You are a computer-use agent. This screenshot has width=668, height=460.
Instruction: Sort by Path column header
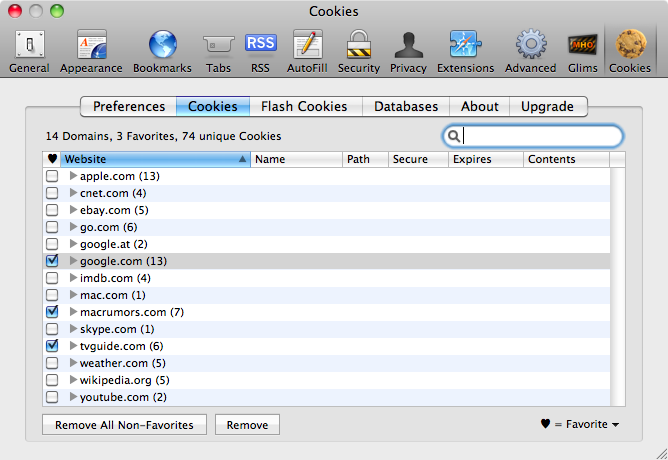point(366,159)
